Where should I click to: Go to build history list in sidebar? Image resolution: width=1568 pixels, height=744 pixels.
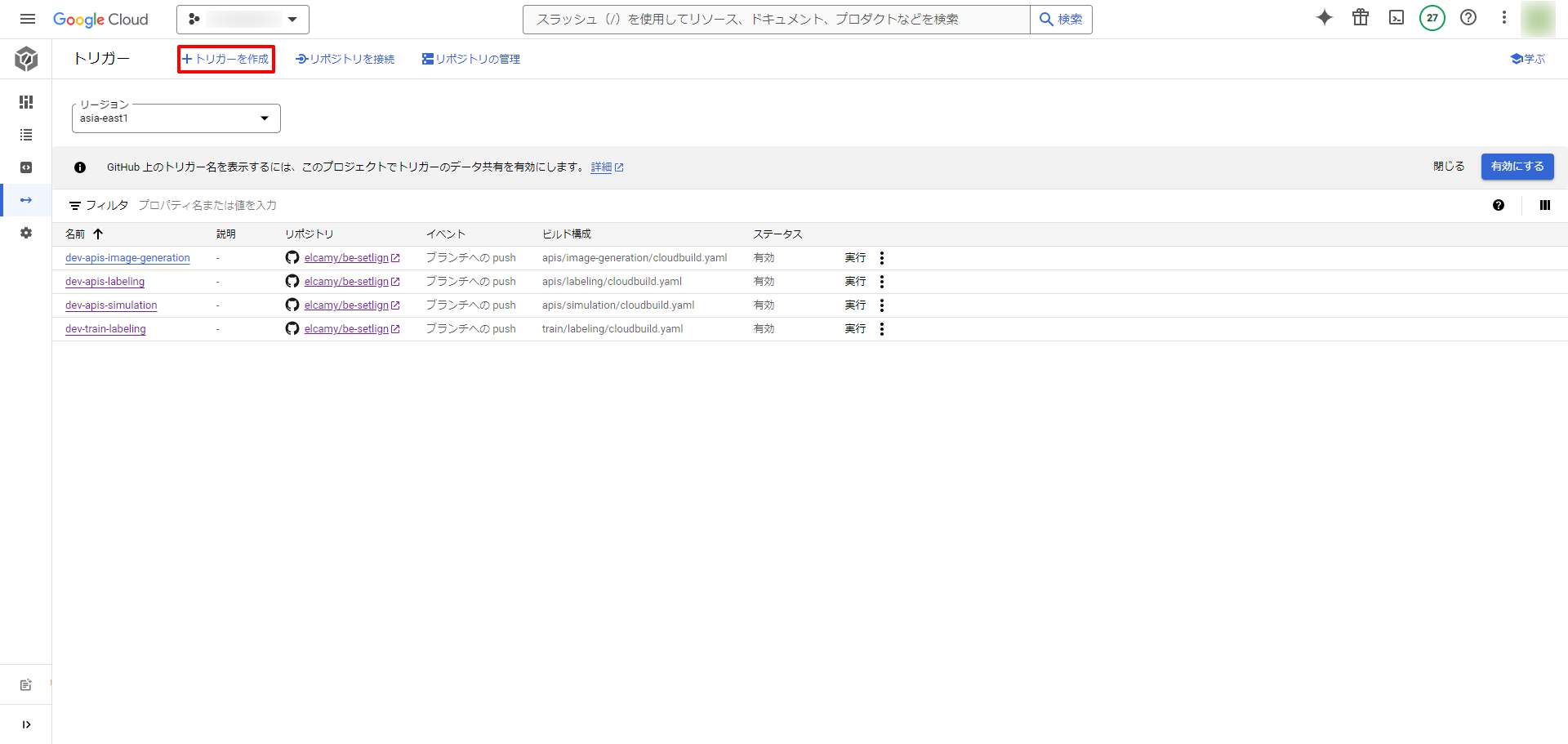tap(26, 135)
